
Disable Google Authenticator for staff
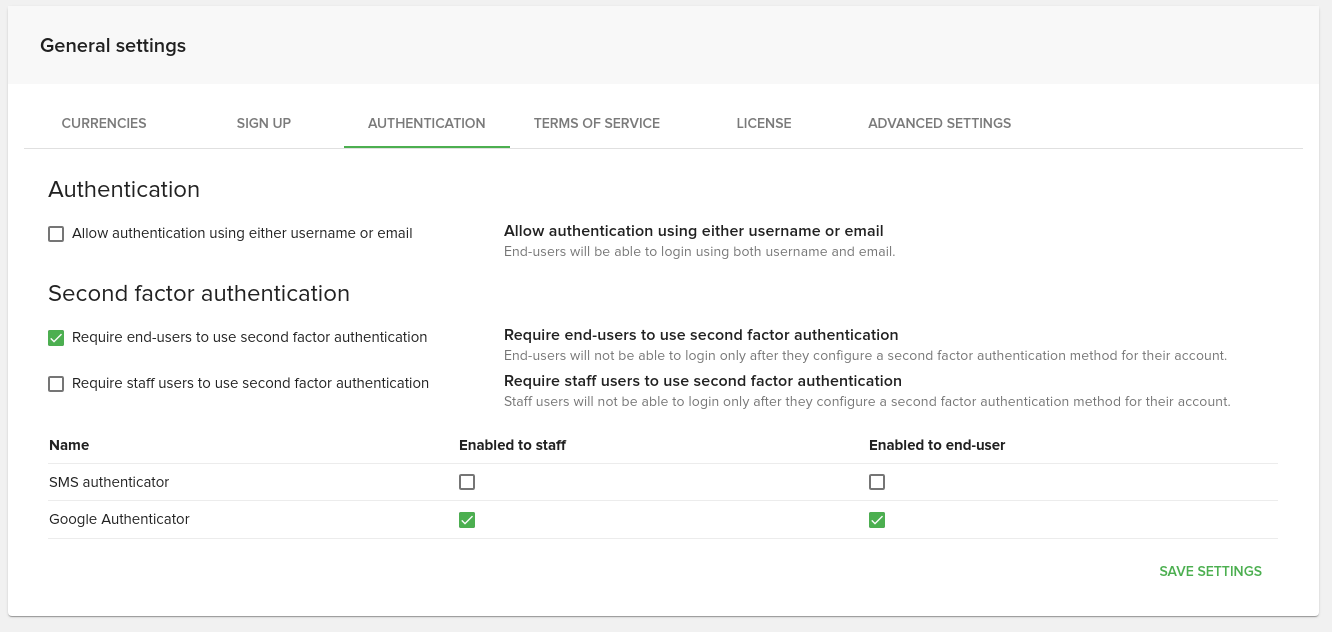(467, 520)
